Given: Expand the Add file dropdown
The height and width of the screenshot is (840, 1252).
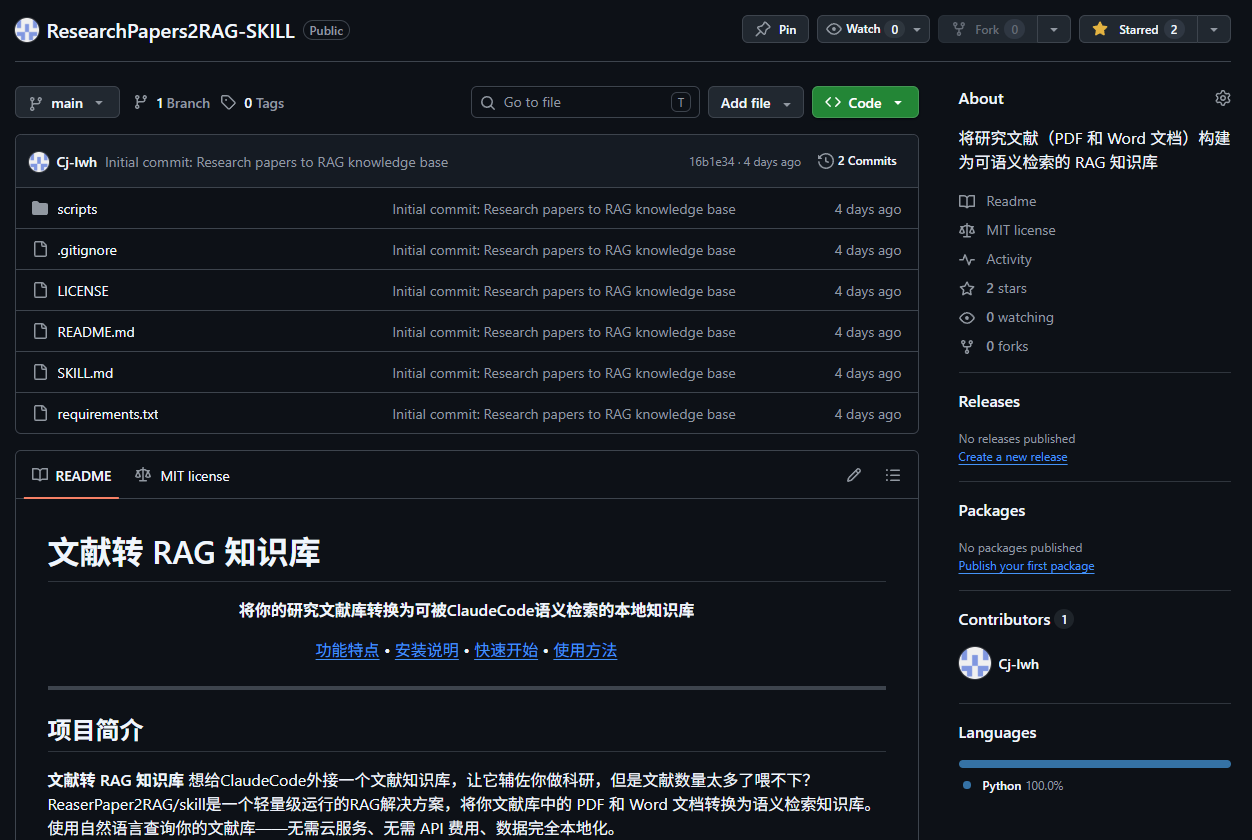Looking at the screenshot, I should click(755, 103).
